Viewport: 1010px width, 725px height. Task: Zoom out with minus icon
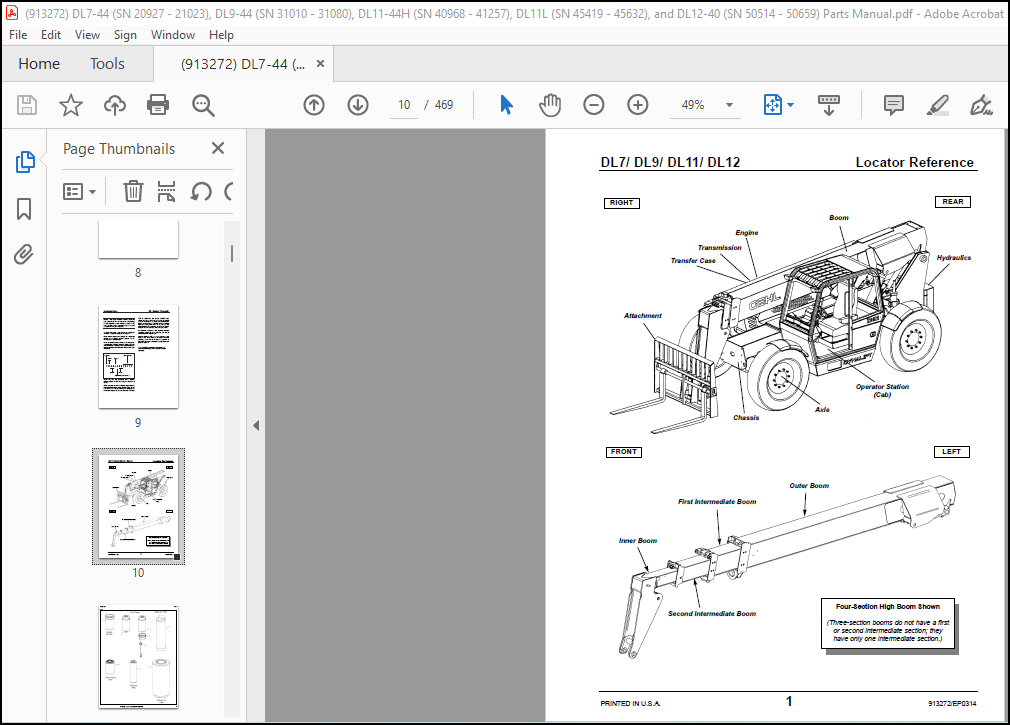pos(594,105)
